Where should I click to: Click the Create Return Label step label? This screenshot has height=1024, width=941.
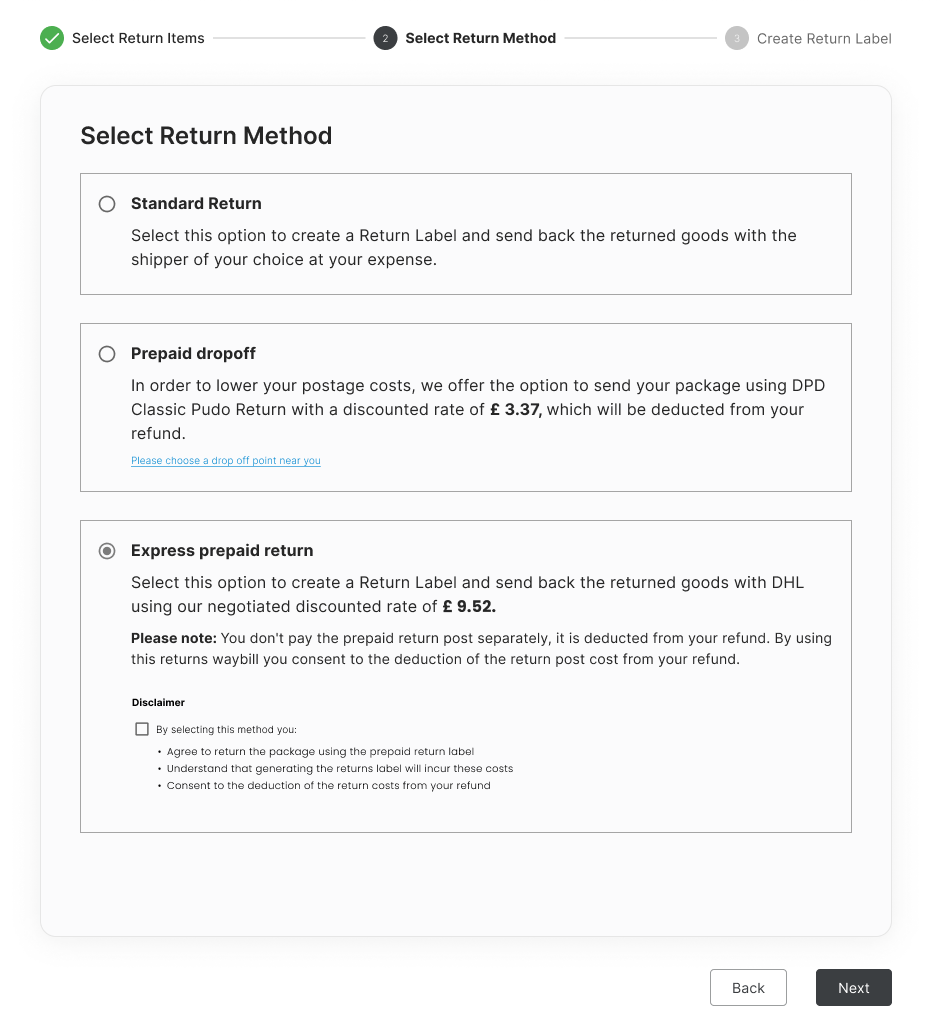coord(824,38)
